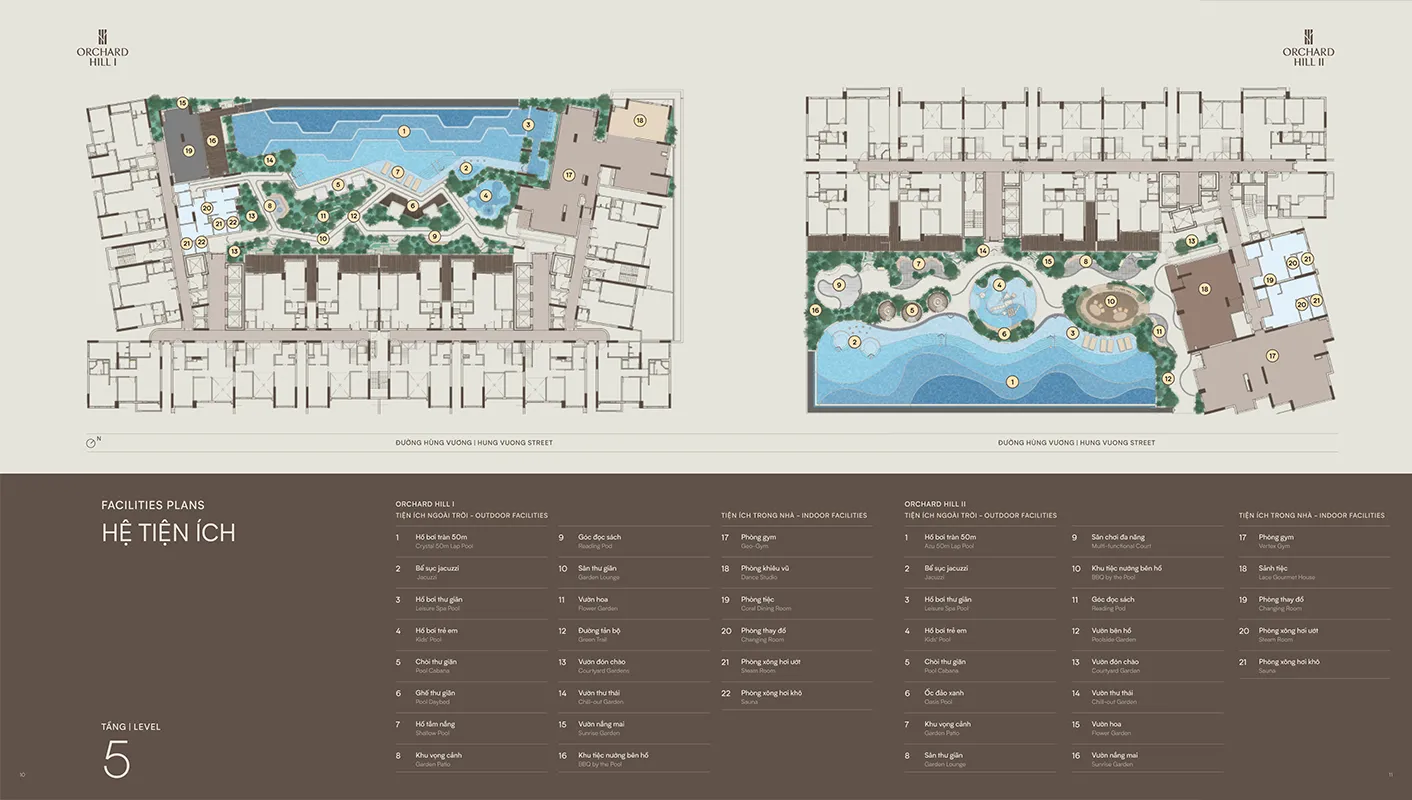
Task: Click the Facilities Plans heading
Action: [x=153, y=505]
